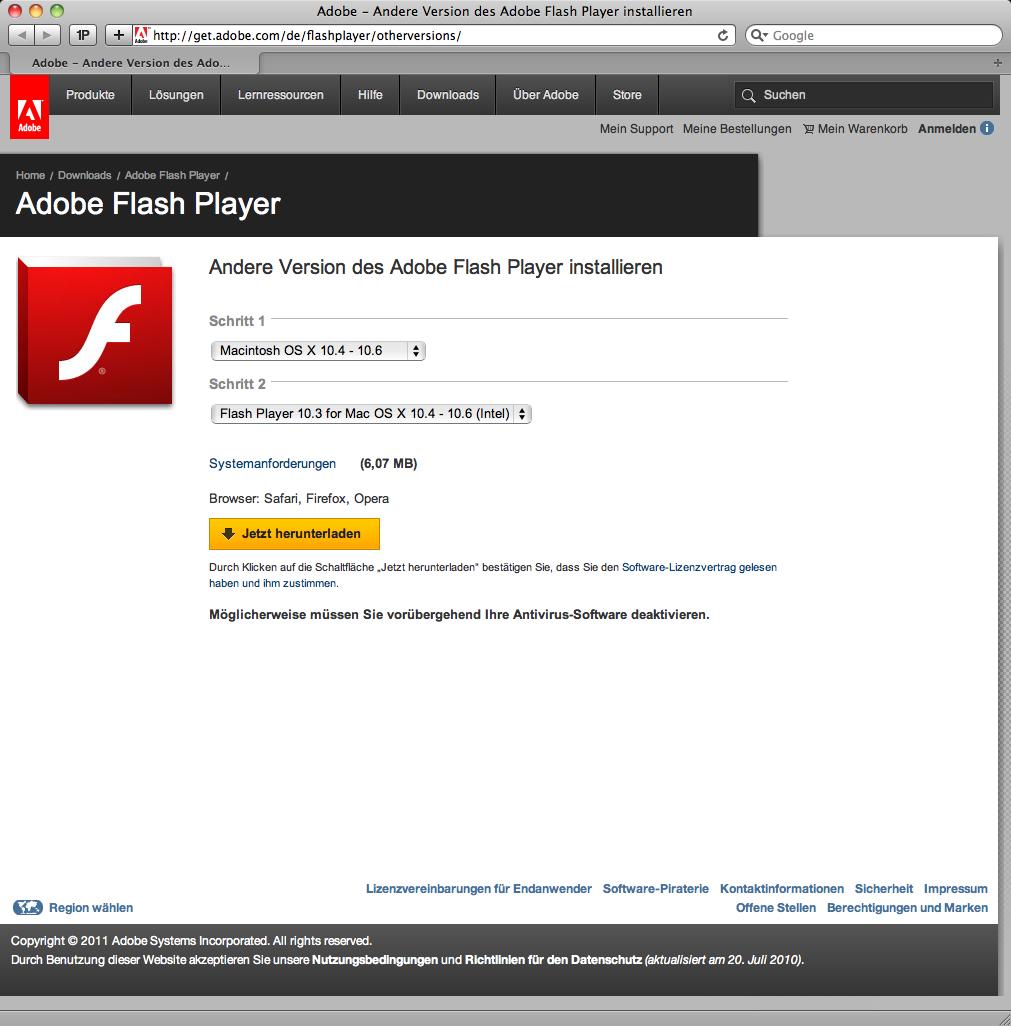Open the Produkte menu

coord(90,95)
